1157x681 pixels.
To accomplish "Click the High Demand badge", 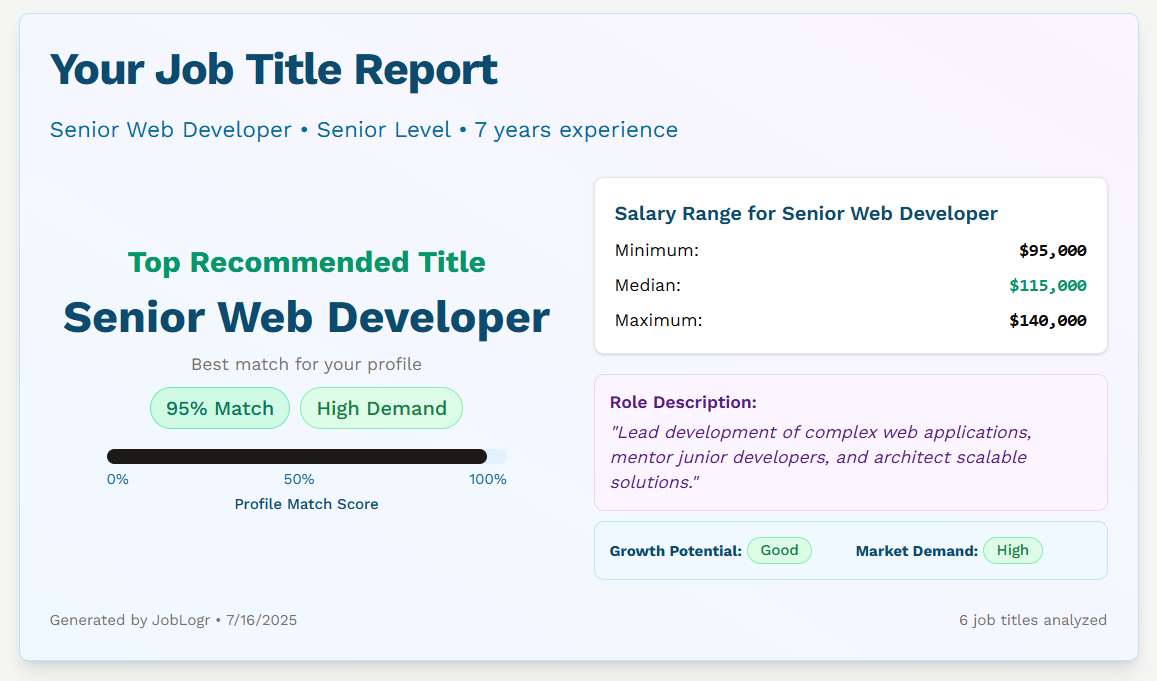I will pyautogui.click(x=381, y=408).
